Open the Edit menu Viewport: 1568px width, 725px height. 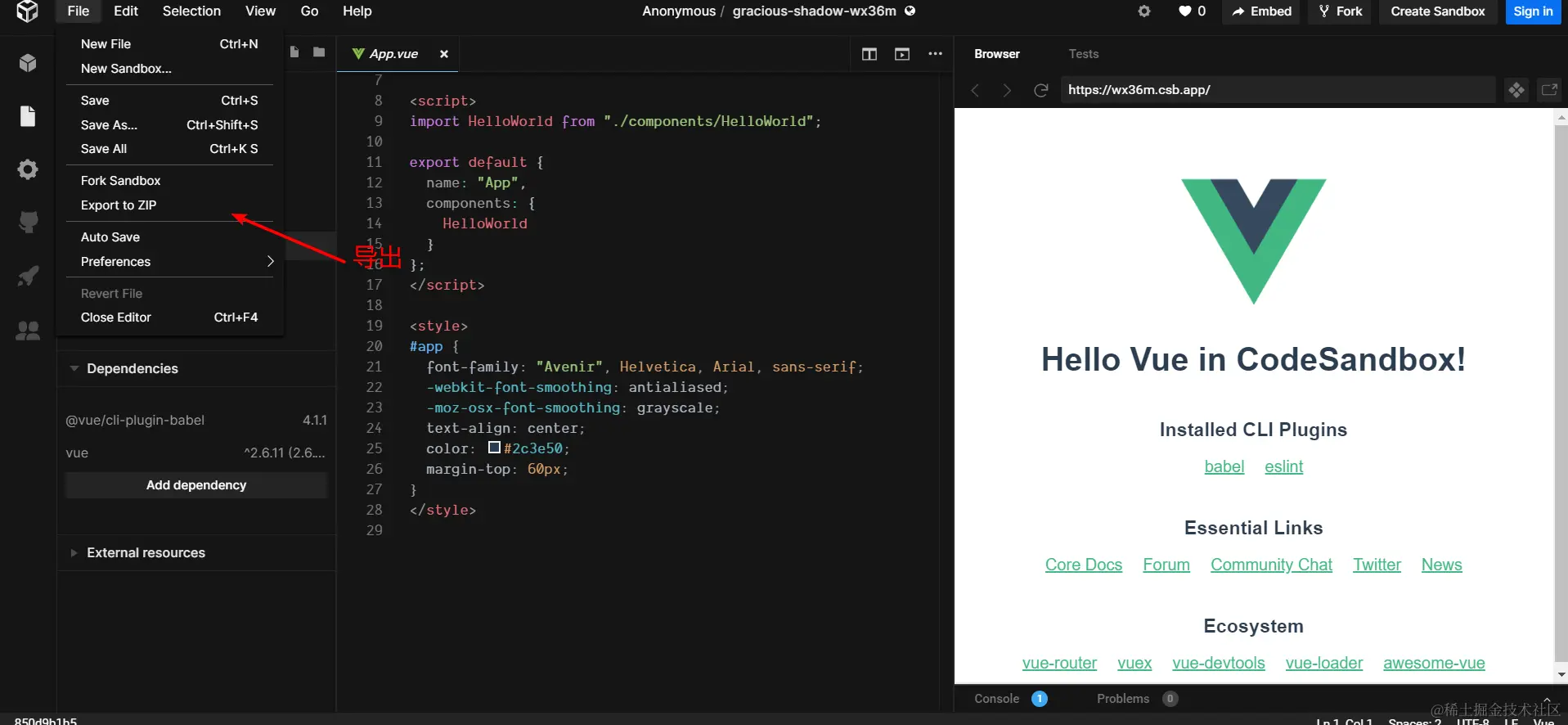pyautogui.click(x=126, y=11)
